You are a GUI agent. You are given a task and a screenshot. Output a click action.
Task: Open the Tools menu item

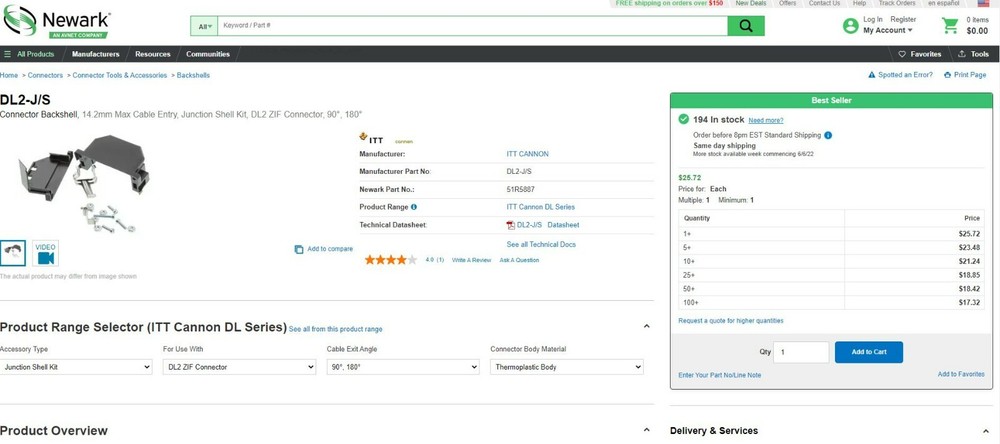click(x=973, y=54)
